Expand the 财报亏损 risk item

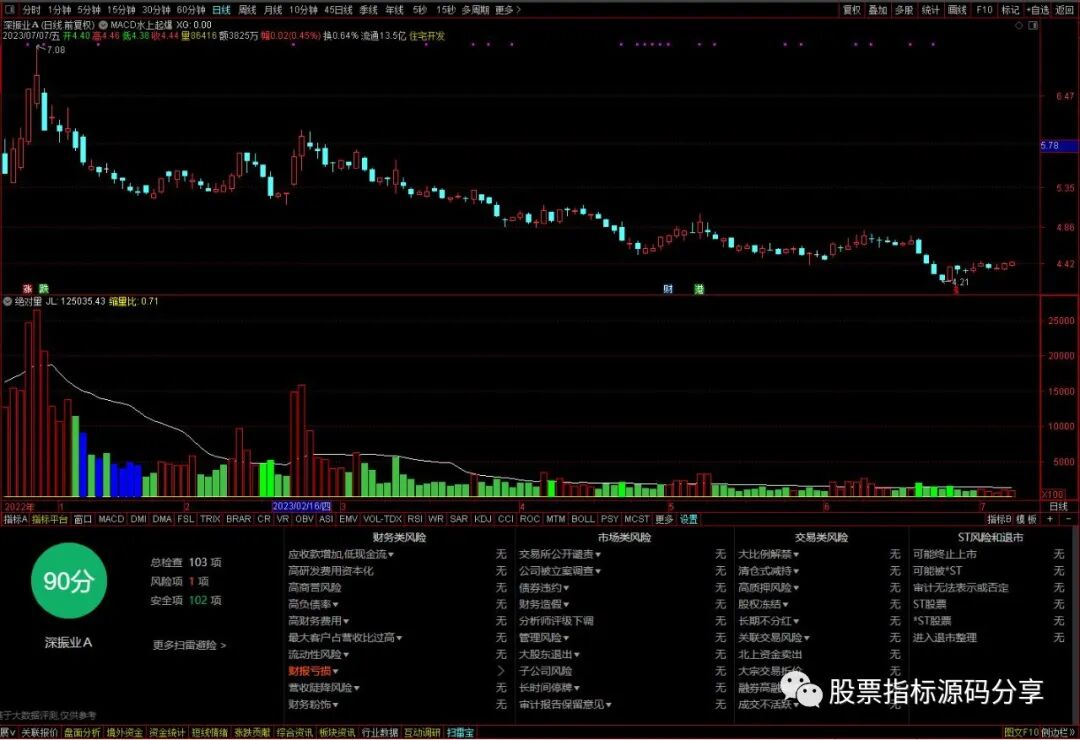click(313, 670)
